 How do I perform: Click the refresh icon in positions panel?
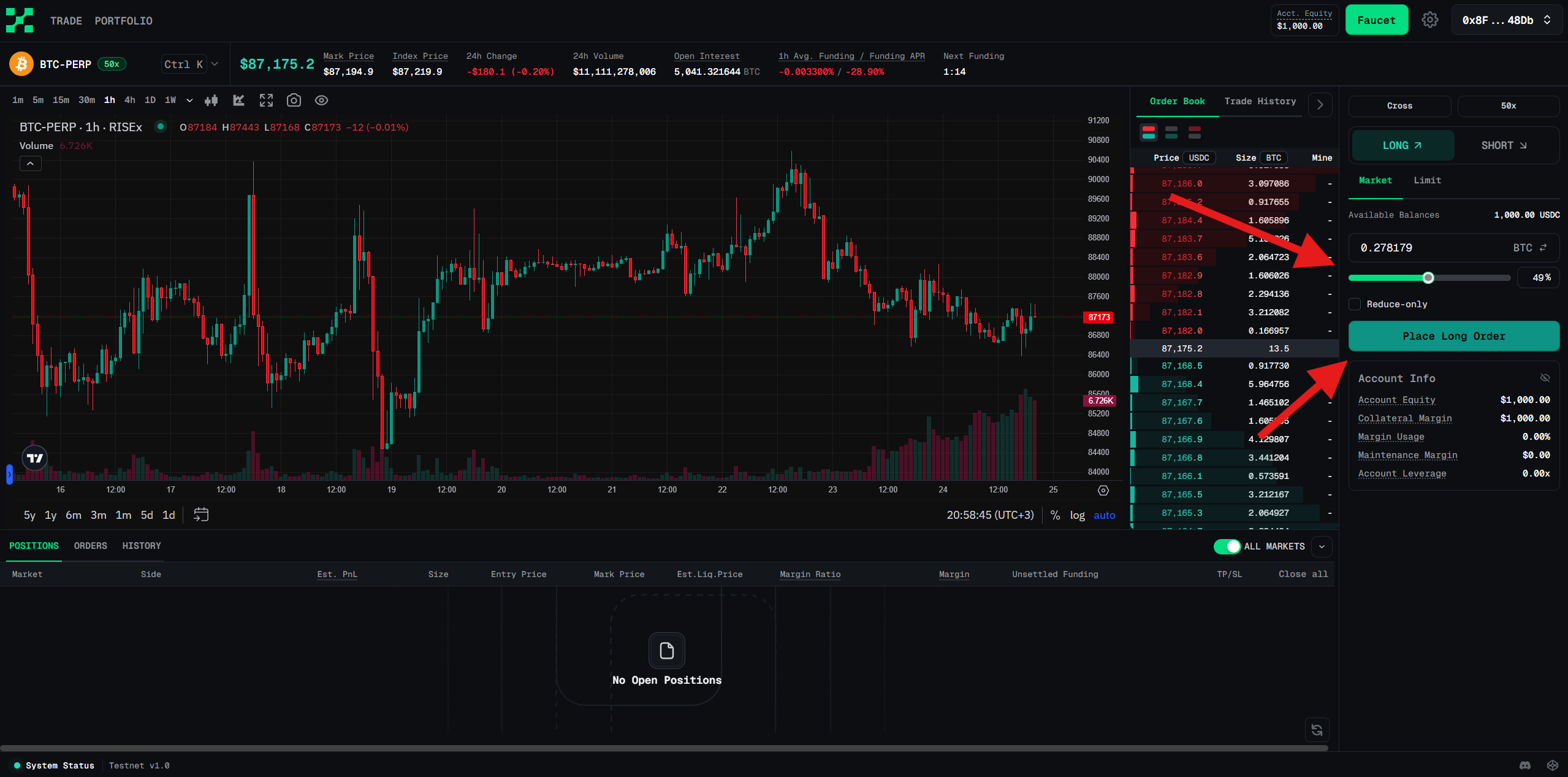(x=1317, y=730)
